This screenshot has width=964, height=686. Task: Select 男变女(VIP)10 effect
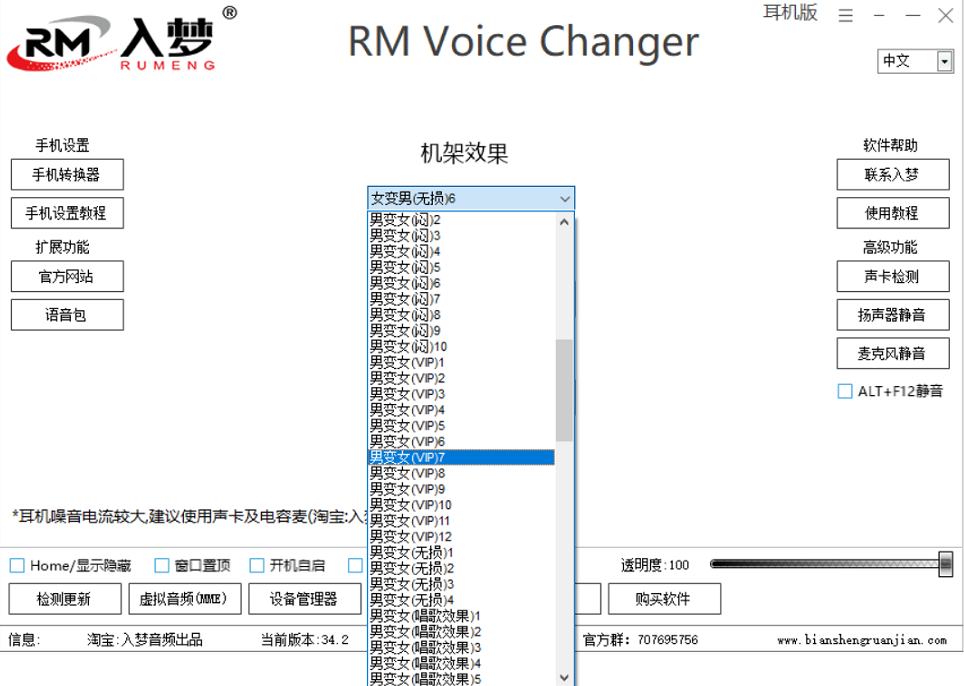[462, 505]
